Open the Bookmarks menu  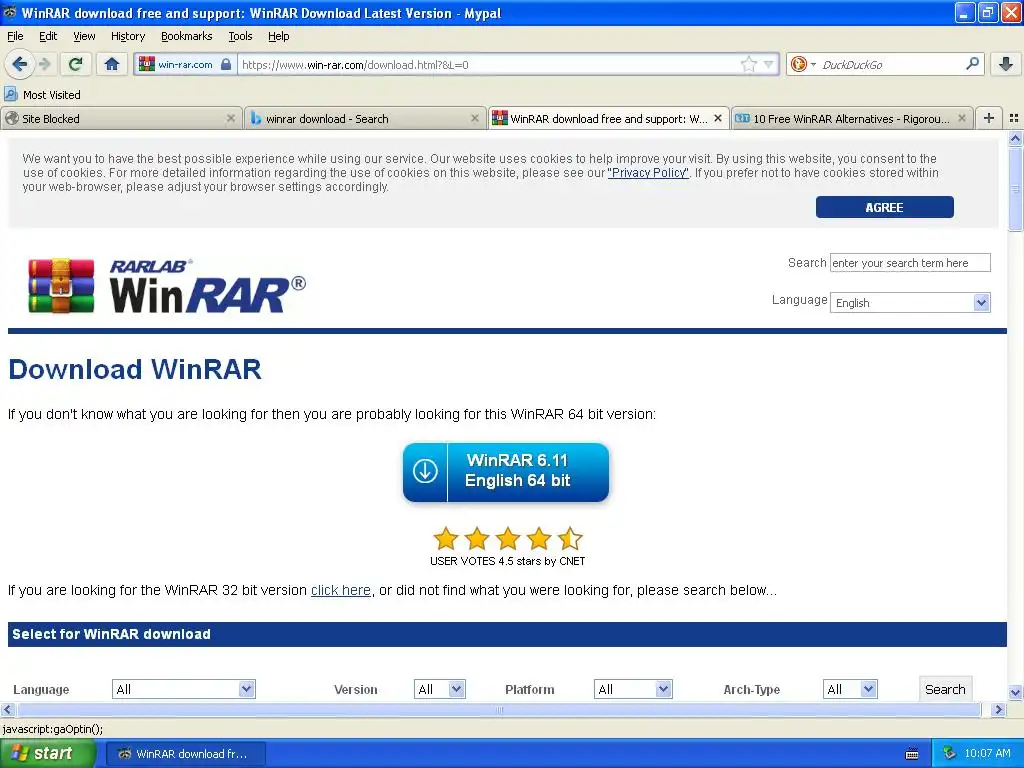tap(187, 36)
